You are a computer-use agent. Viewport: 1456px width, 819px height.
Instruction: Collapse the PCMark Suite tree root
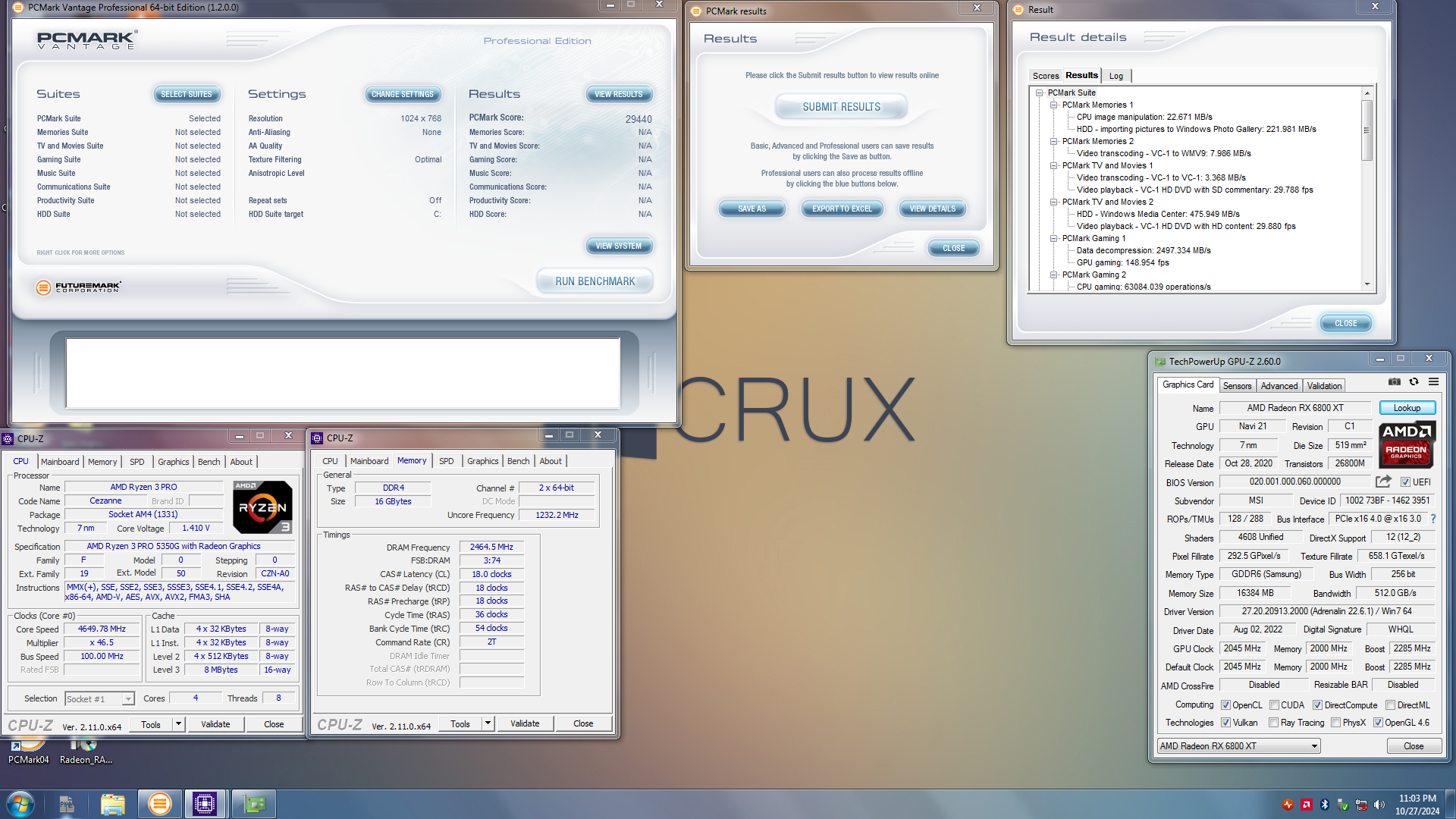1040,93
